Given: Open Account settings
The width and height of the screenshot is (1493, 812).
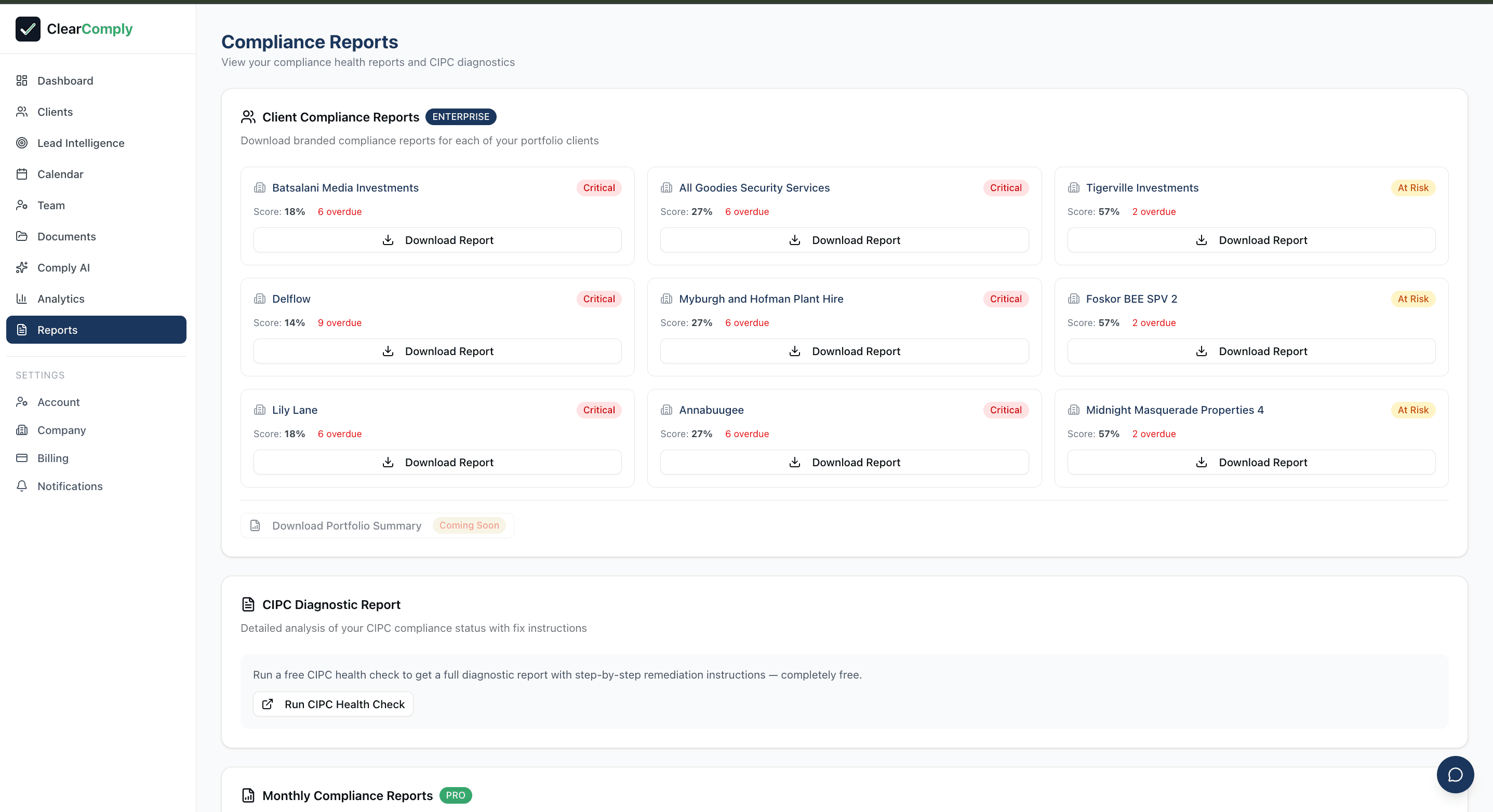Looking at the screenshot, I should pos(96,402).
